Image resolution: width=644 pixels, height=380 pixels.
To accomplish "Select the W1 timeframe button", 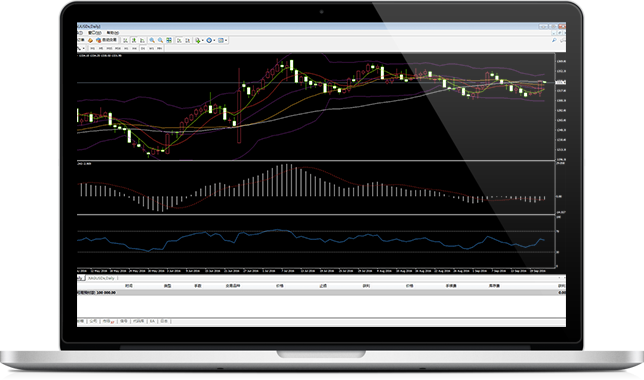I will coord(151,48).
